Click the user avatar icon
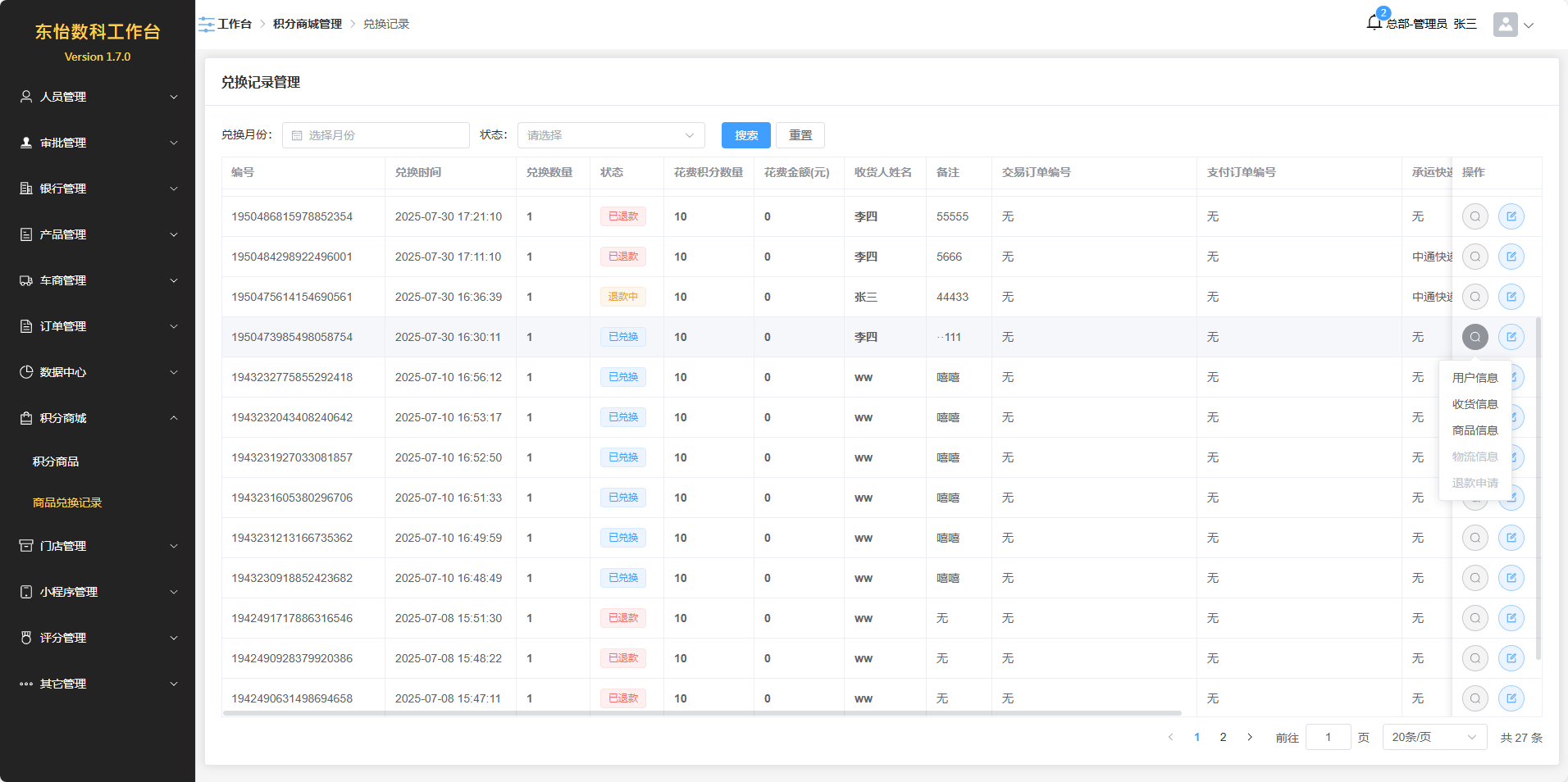Screen dimensions: 1568x782 coord(1505,25)
